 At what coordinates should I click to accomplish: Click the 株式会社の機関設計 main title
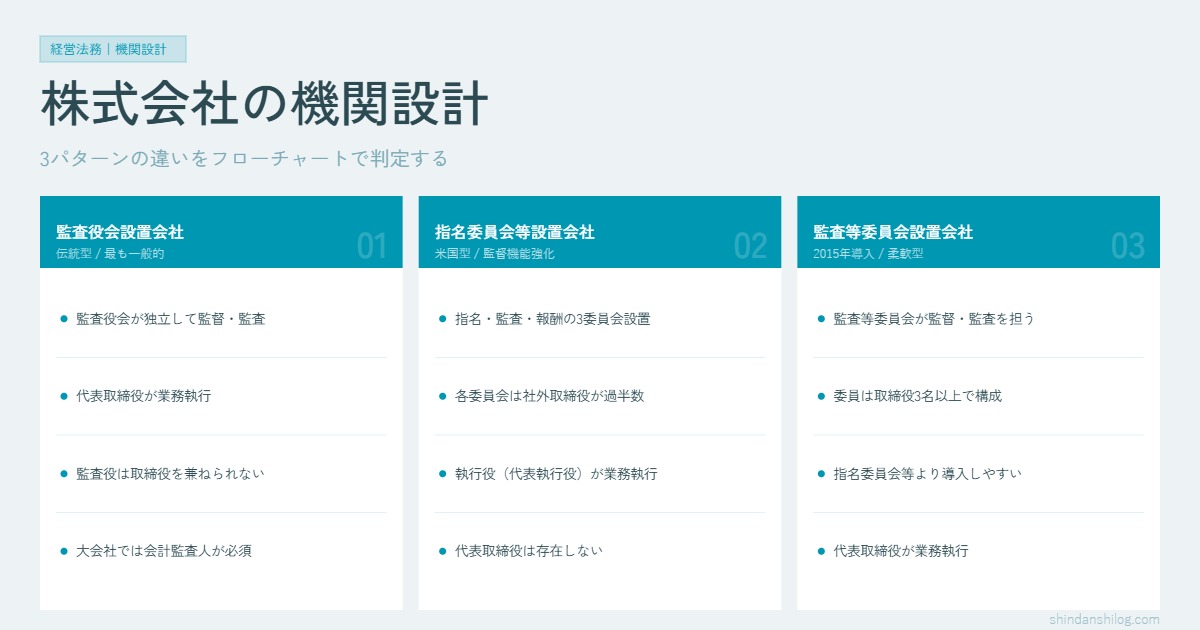click(264, 105)
